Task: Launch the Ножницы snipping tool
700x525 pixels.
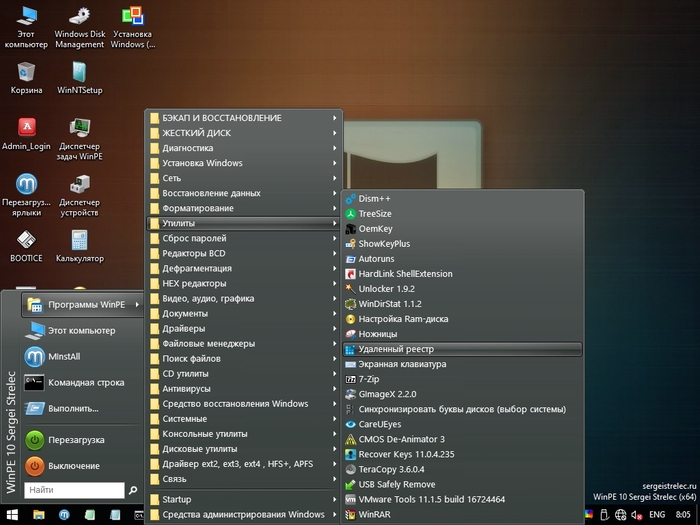Action: [x=462, y=334]
